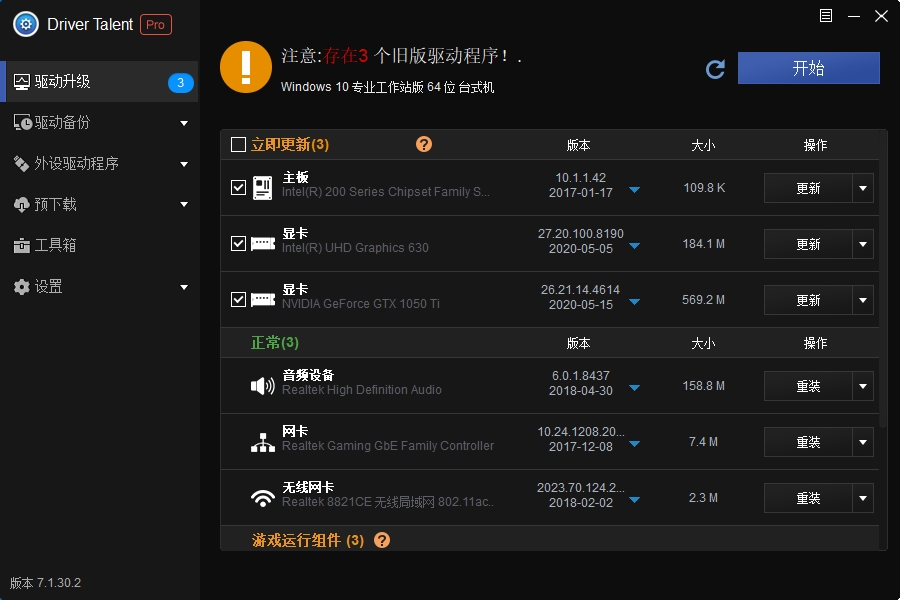Open action dropdown arrow for 音频设备 重装

click(x=863, y=386)
